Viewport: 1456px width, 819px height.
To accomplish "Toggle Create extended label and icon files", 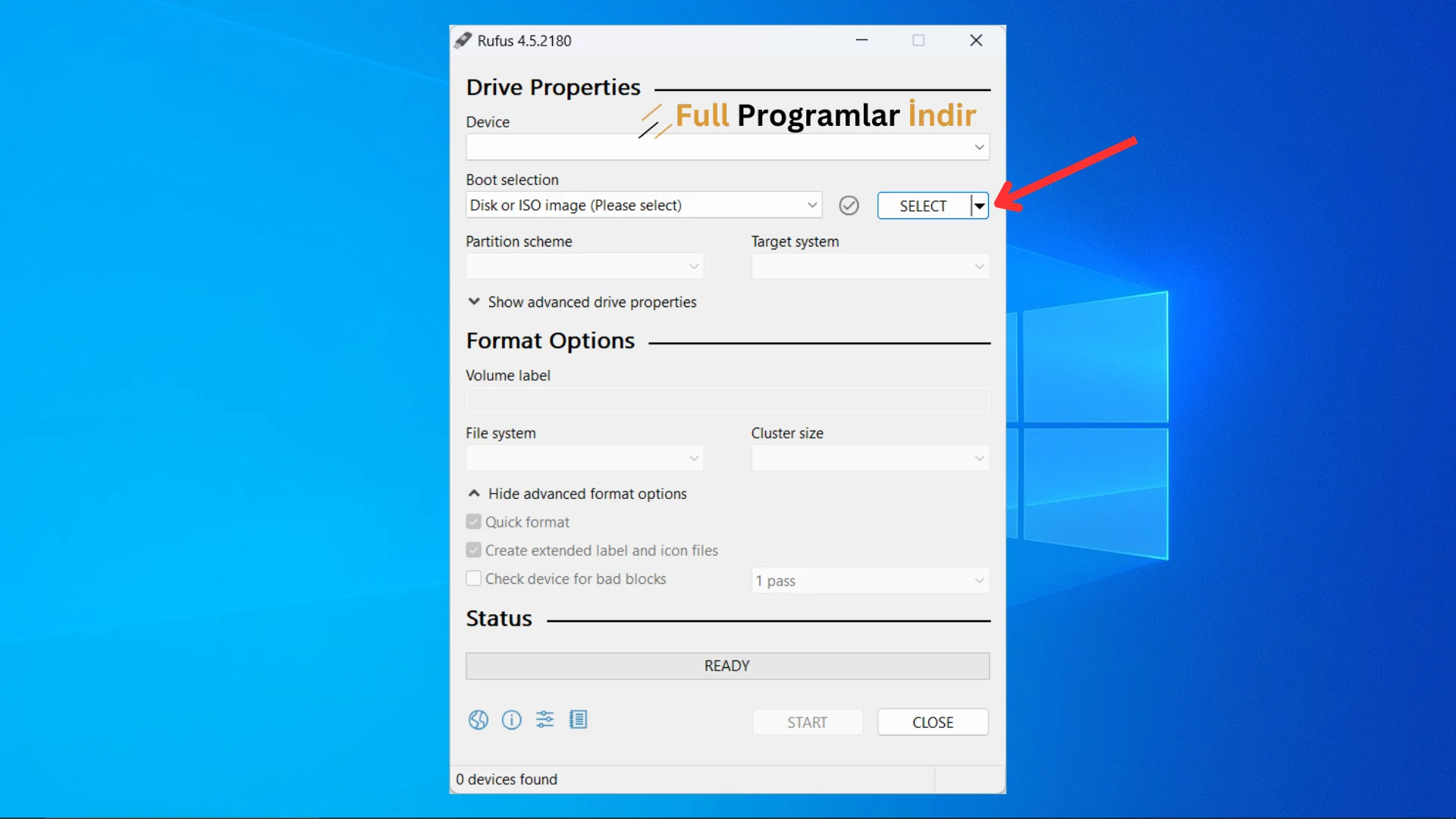I will (x=474, y=550).
